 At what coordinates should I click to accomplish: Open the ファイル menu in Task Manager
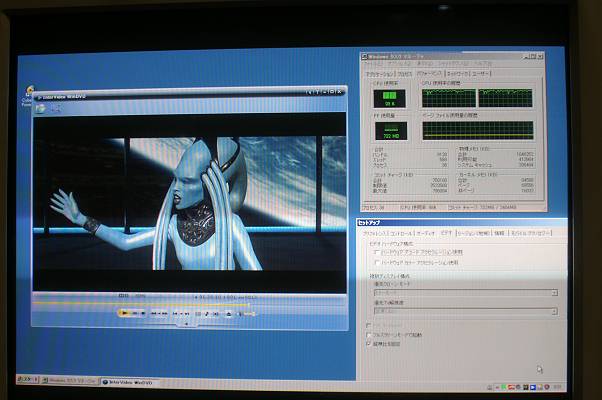374,64
